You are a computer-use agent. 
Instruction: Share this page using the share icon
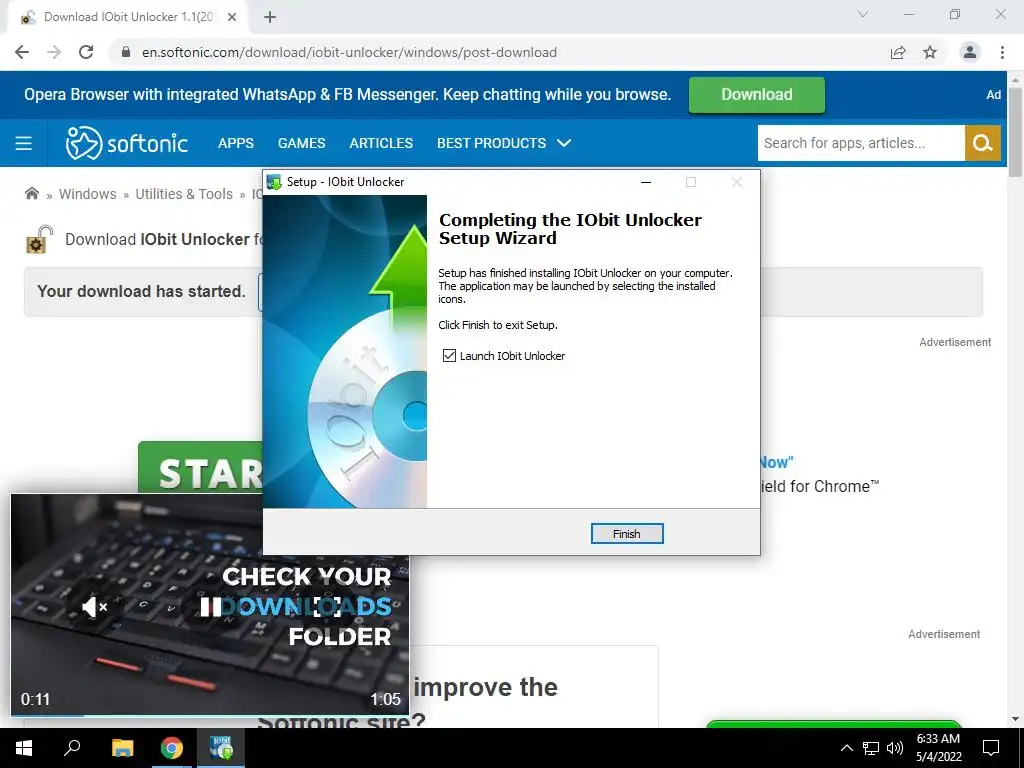898,52
